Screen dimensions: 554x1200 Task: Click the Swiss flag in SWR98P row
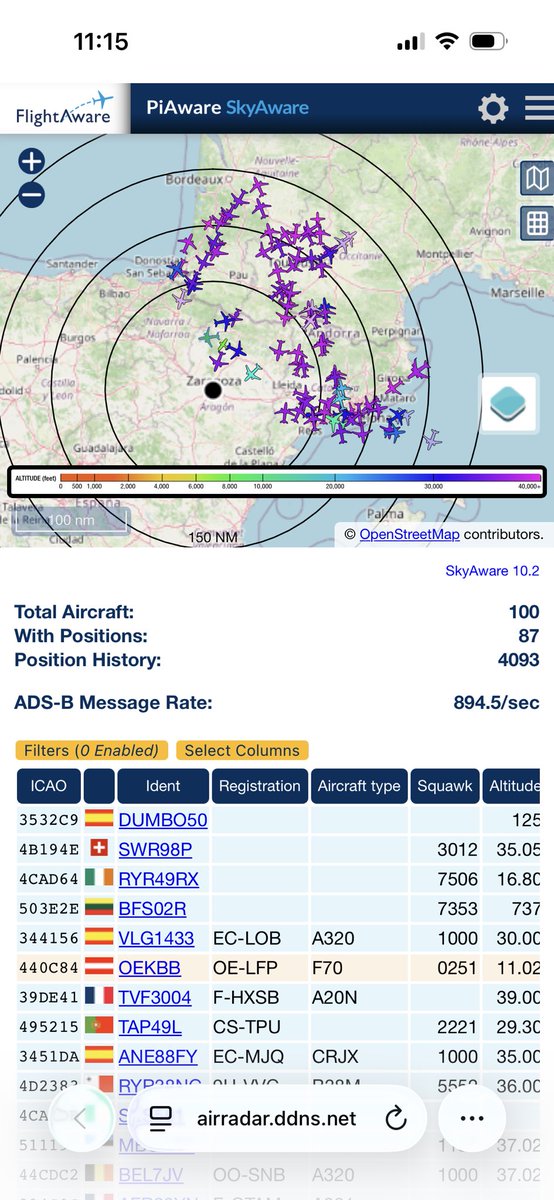pos(99,850)
